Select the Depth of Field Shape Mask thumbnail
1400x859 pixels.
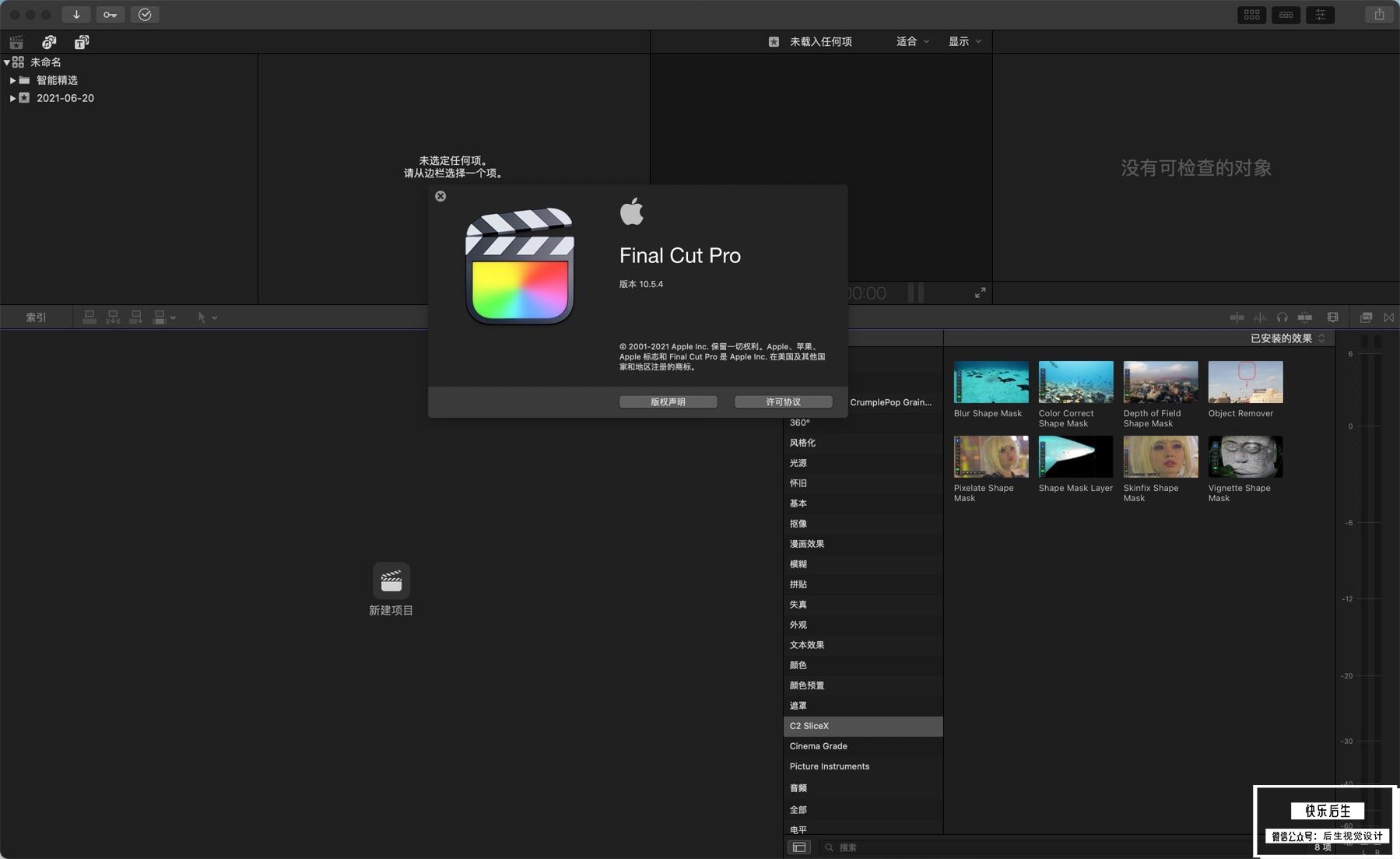(x=1160, y=382)
